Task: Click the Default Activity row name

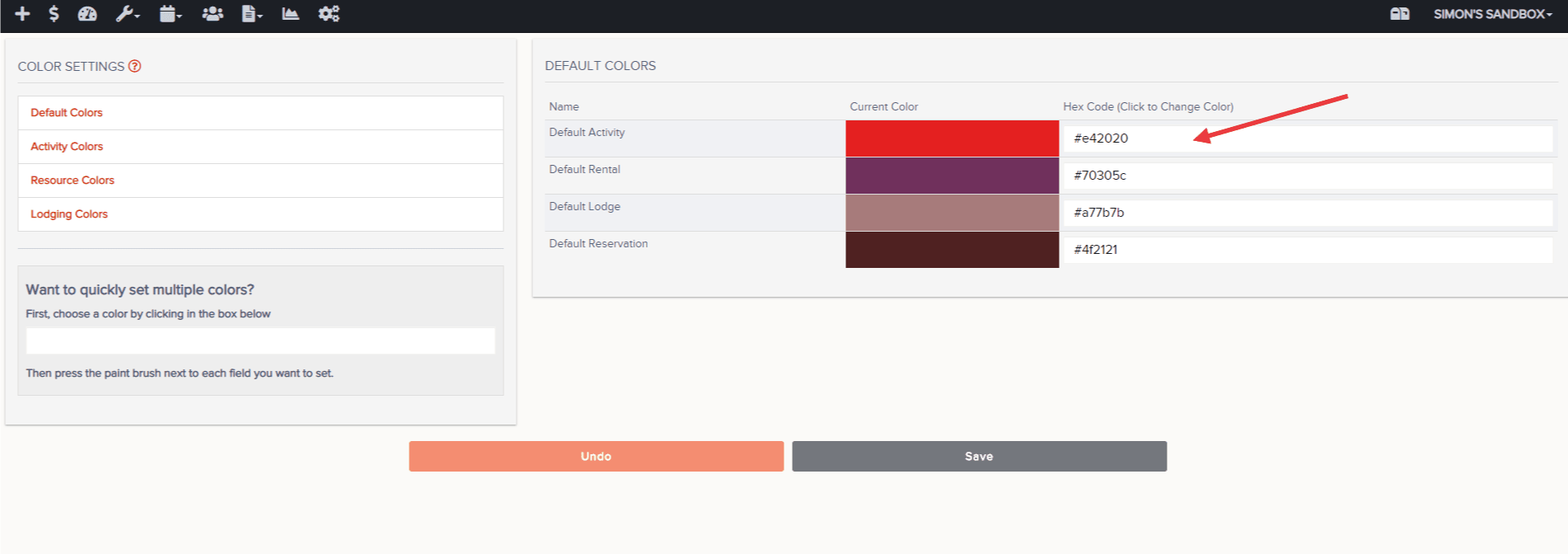Action: pos(587,132)
